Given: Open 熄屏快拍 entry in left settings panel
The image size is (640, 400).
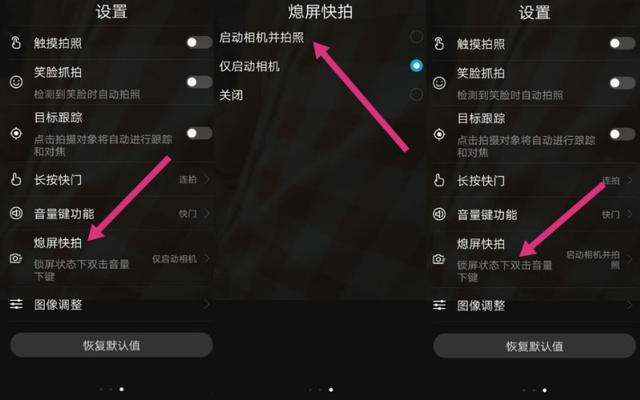Looking at the screenshot, I should coord(110,259).
